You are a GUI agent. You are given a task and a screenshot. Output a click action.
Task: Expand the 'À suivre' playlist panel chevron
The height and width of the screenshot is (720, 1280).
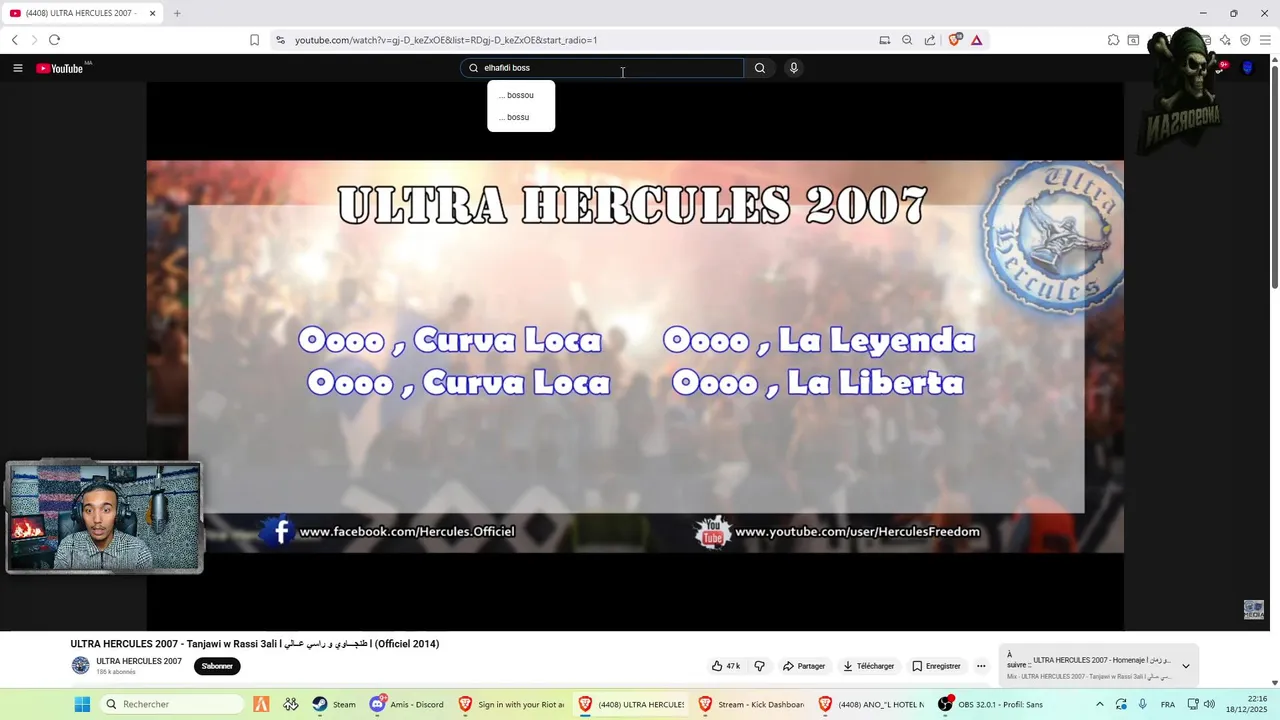[x=1186, y=666]
